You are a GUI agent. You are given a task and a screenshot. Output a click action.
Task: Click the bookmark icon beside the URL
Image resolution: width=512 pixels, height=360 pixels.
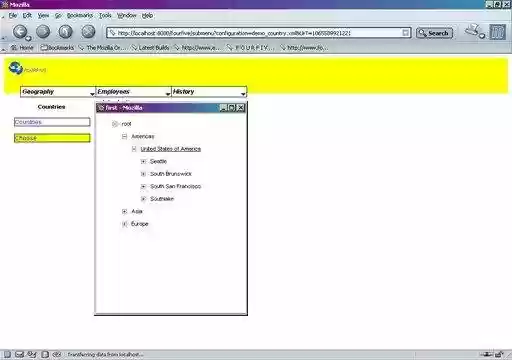[112, 33]
